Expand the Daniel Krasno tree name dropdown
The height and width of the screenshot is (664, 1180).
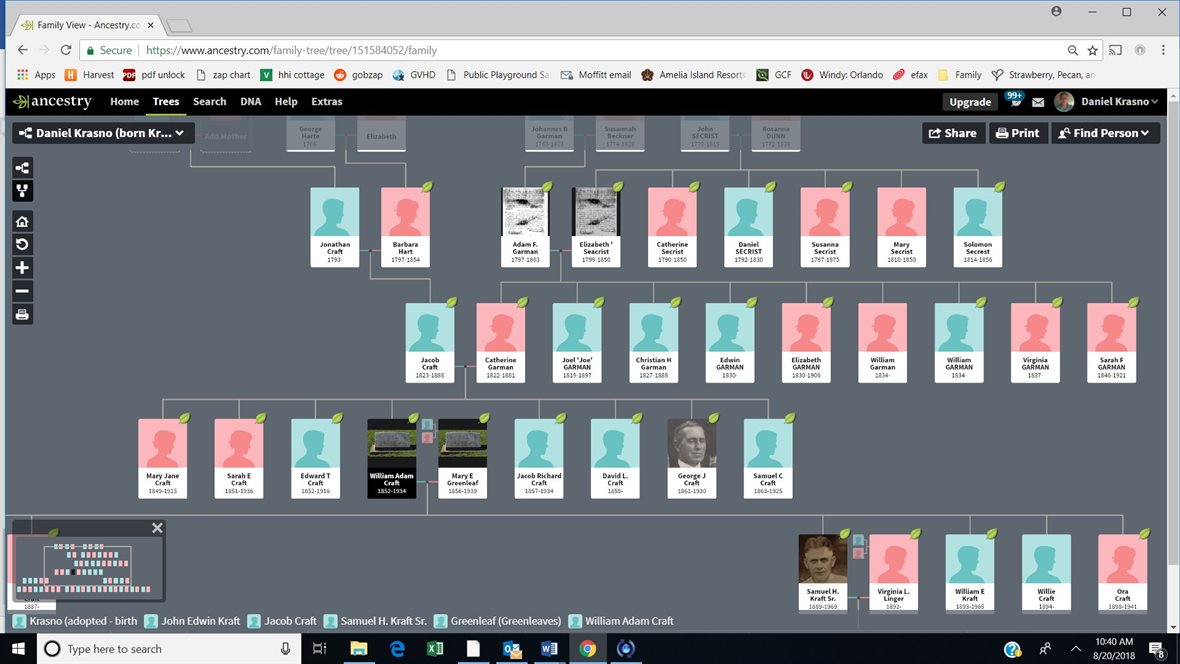[x=103, y=133]
